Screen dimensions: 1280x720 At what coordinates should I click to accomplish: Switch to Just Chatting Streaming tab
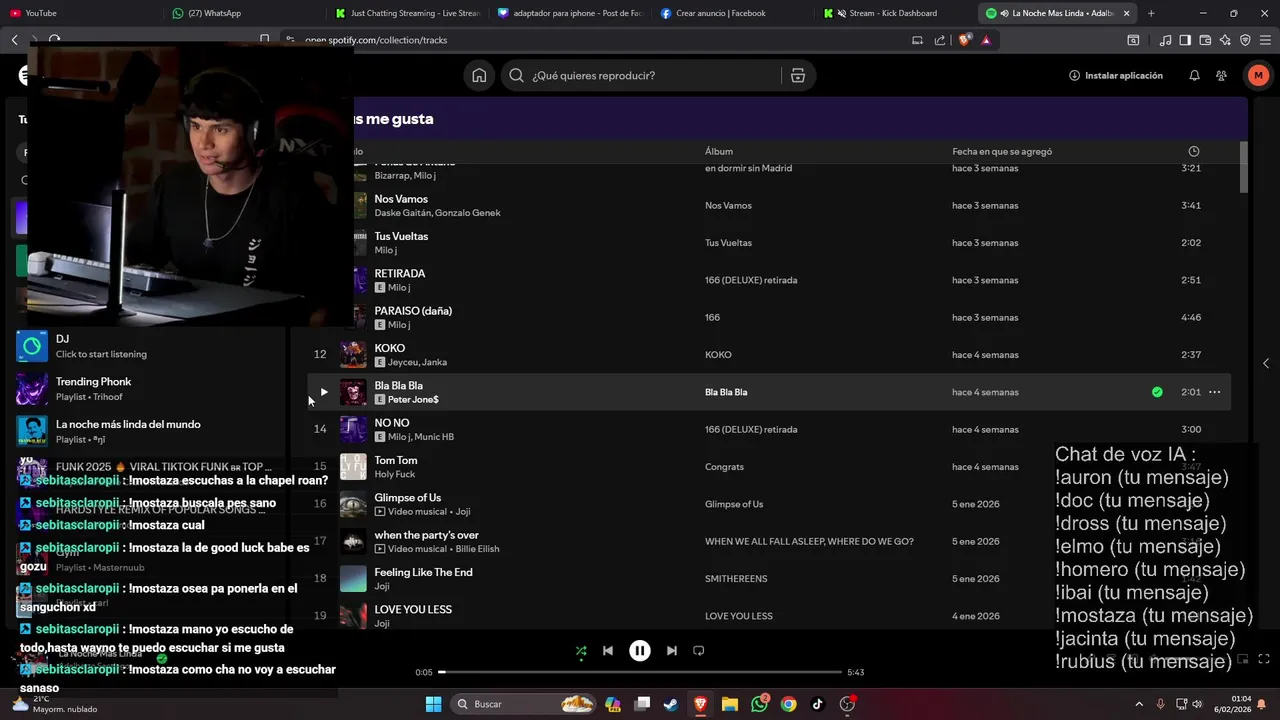point(408,13)
